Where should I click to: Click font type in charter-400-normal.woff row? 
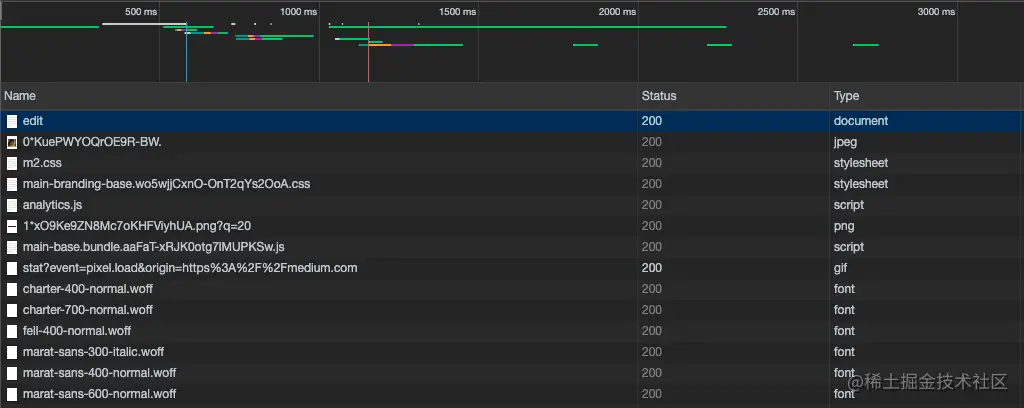(x=844, y=289)
